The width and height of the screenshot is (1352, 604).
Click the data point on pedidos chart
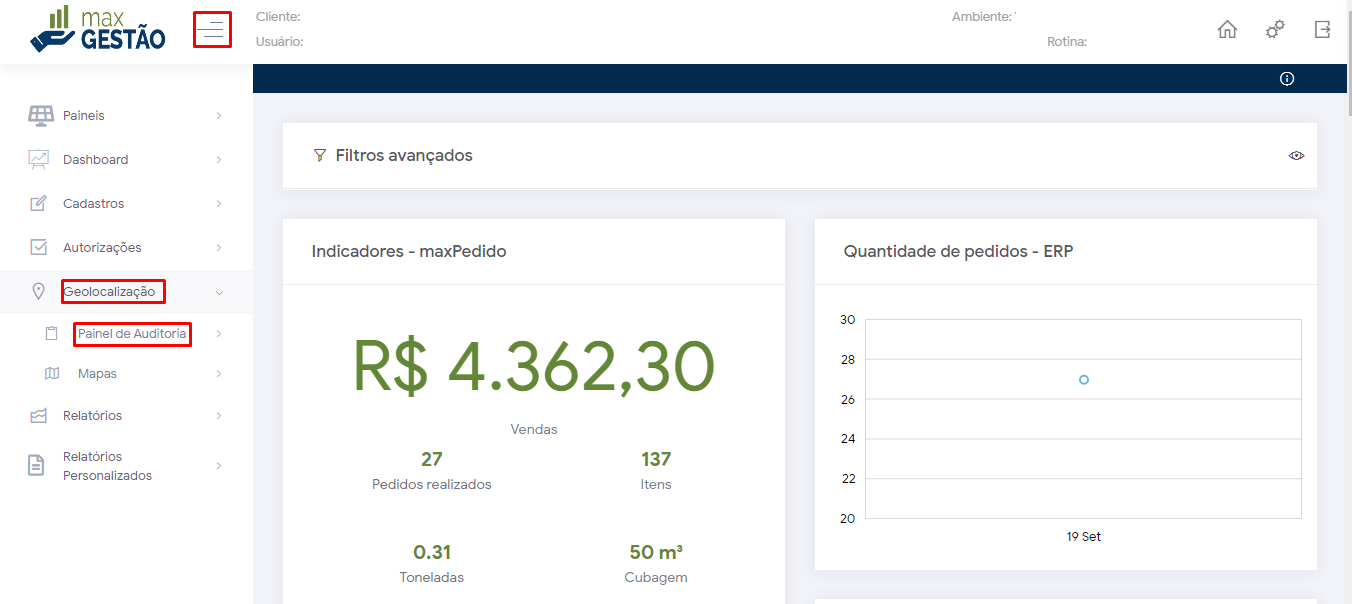[x=1084, y=380]
